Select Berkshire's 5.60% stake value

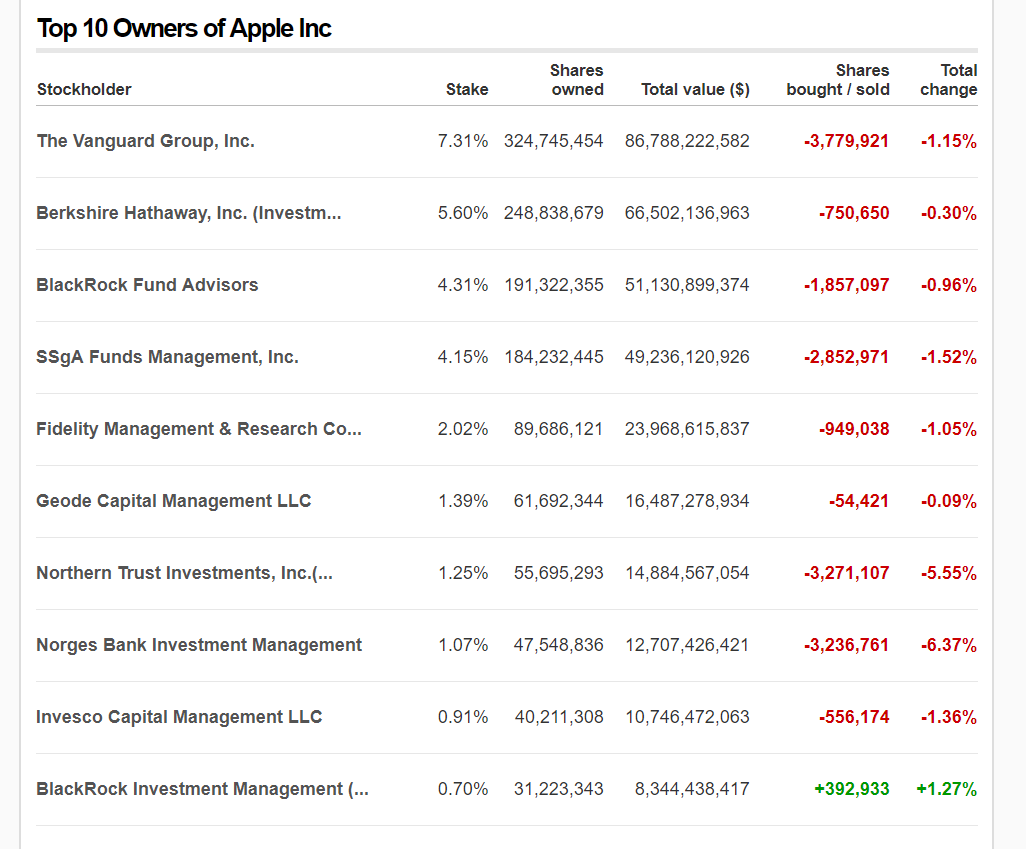(463, 213)
